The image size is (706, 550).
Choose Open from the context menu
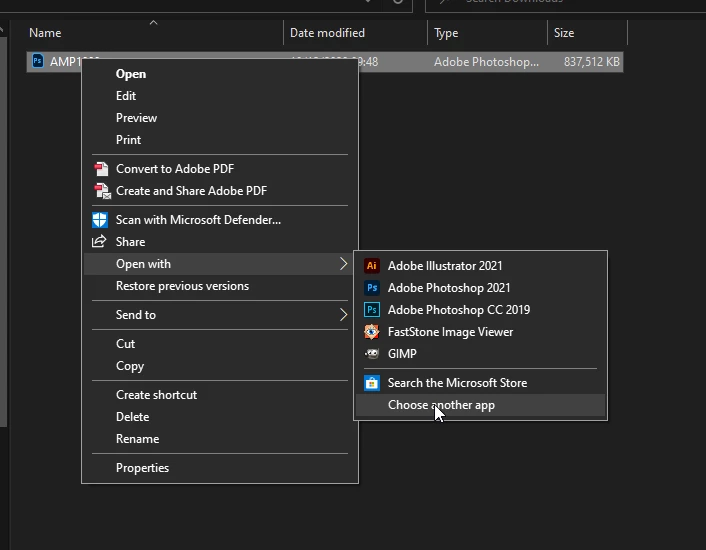220,74
